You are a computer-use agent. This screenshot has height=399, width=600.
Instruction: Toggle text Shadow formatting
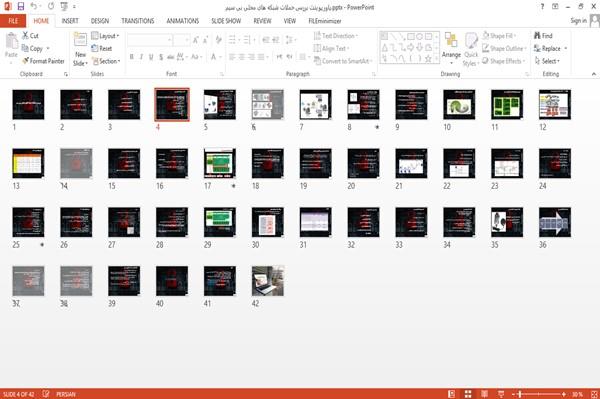161,57
